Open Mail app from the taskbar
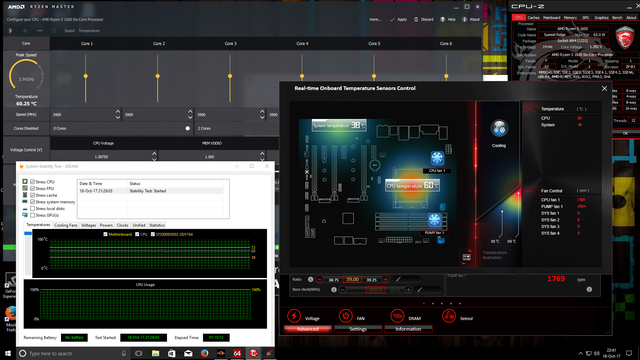Screen dimensions: 640x360 188,353
